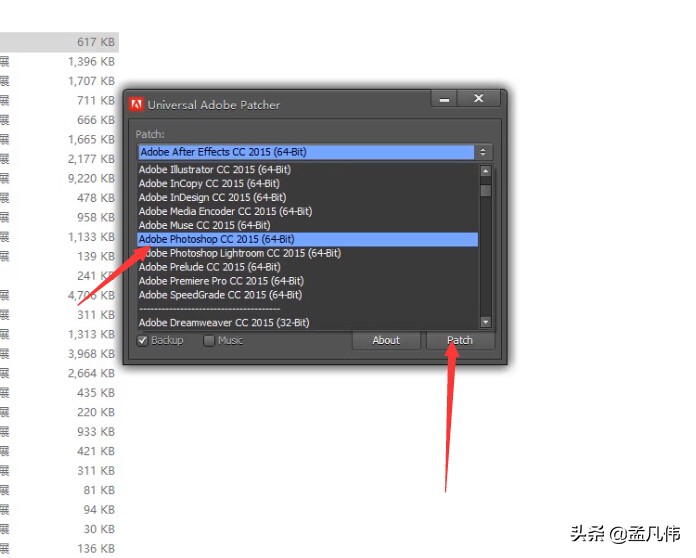The image size is (696, 558).
Task: Click the list scrollbar thumb
Action: click(486, 190)
